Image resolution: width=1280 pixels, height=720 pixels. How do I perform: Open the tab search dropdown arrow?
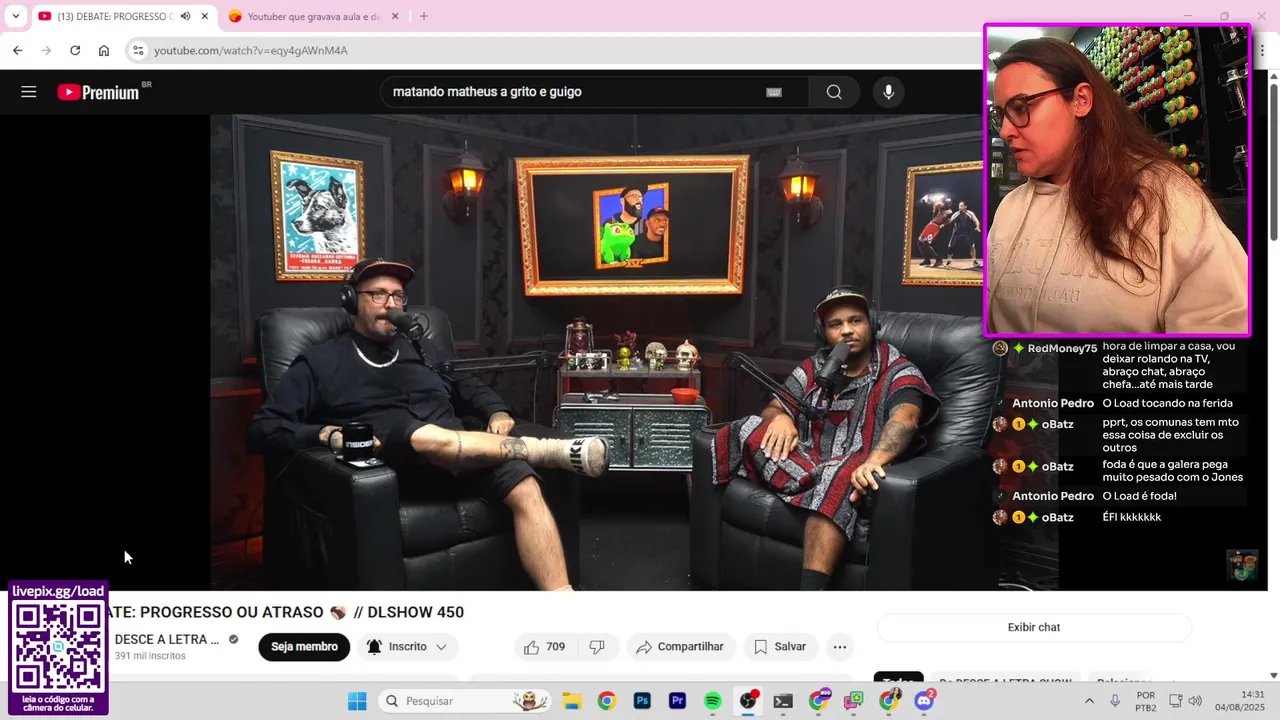(x=15, y=16)
